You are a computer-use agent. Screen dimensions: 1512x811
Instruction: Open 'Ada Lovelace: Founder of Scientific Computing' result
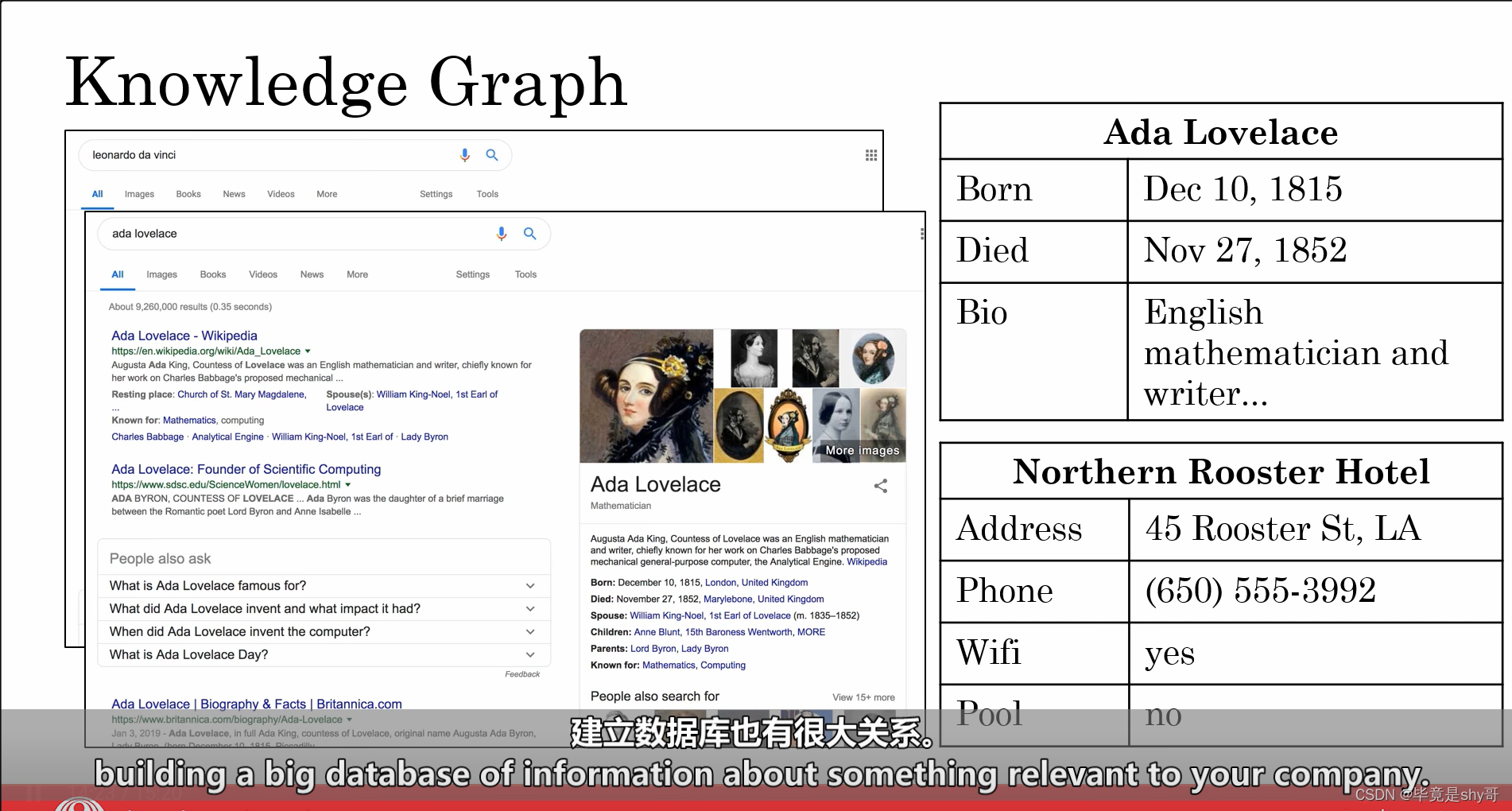click(x=246, y=469)
